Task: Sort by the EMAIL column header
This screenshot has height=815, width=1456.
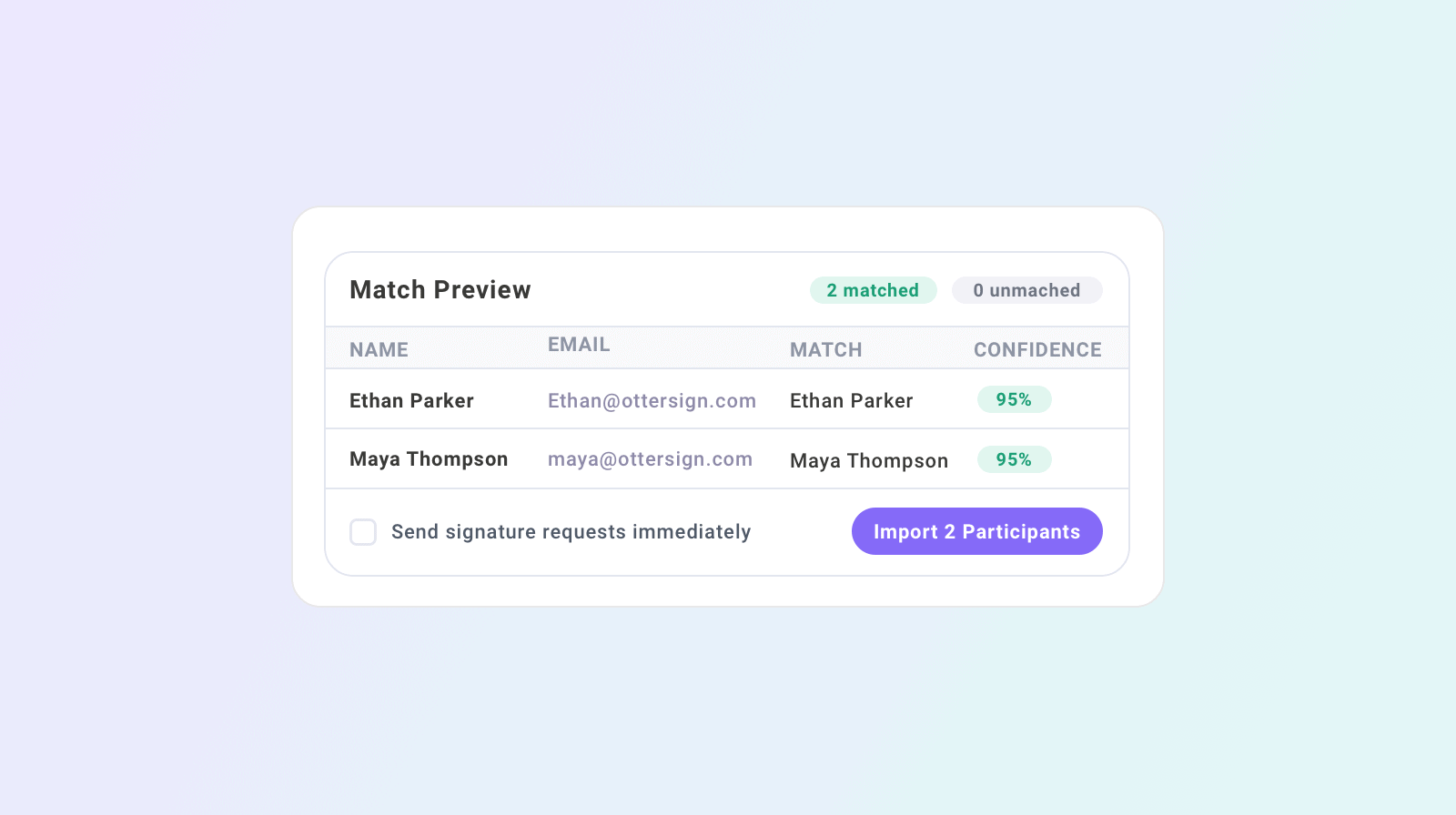Action: coord(579,345)
